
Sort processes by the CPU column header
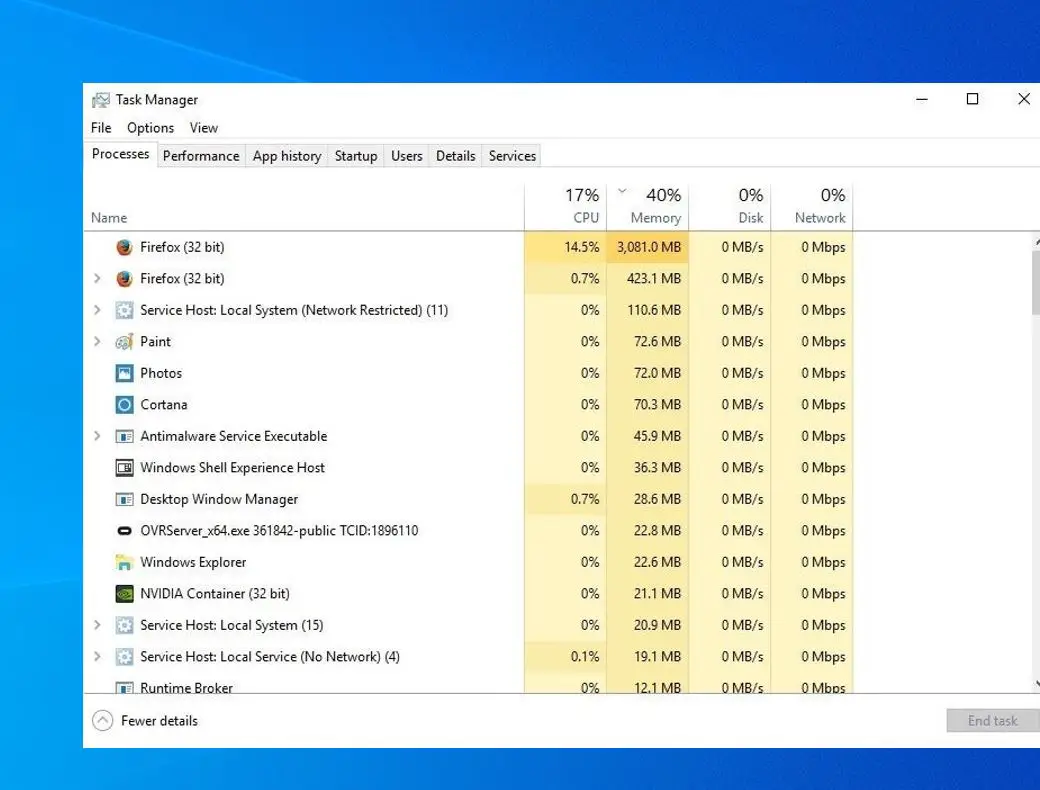coord(565,206)
